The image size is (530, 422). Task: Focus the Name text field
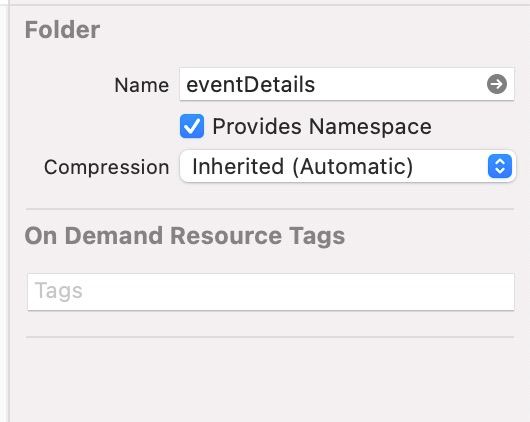(347, 84)
